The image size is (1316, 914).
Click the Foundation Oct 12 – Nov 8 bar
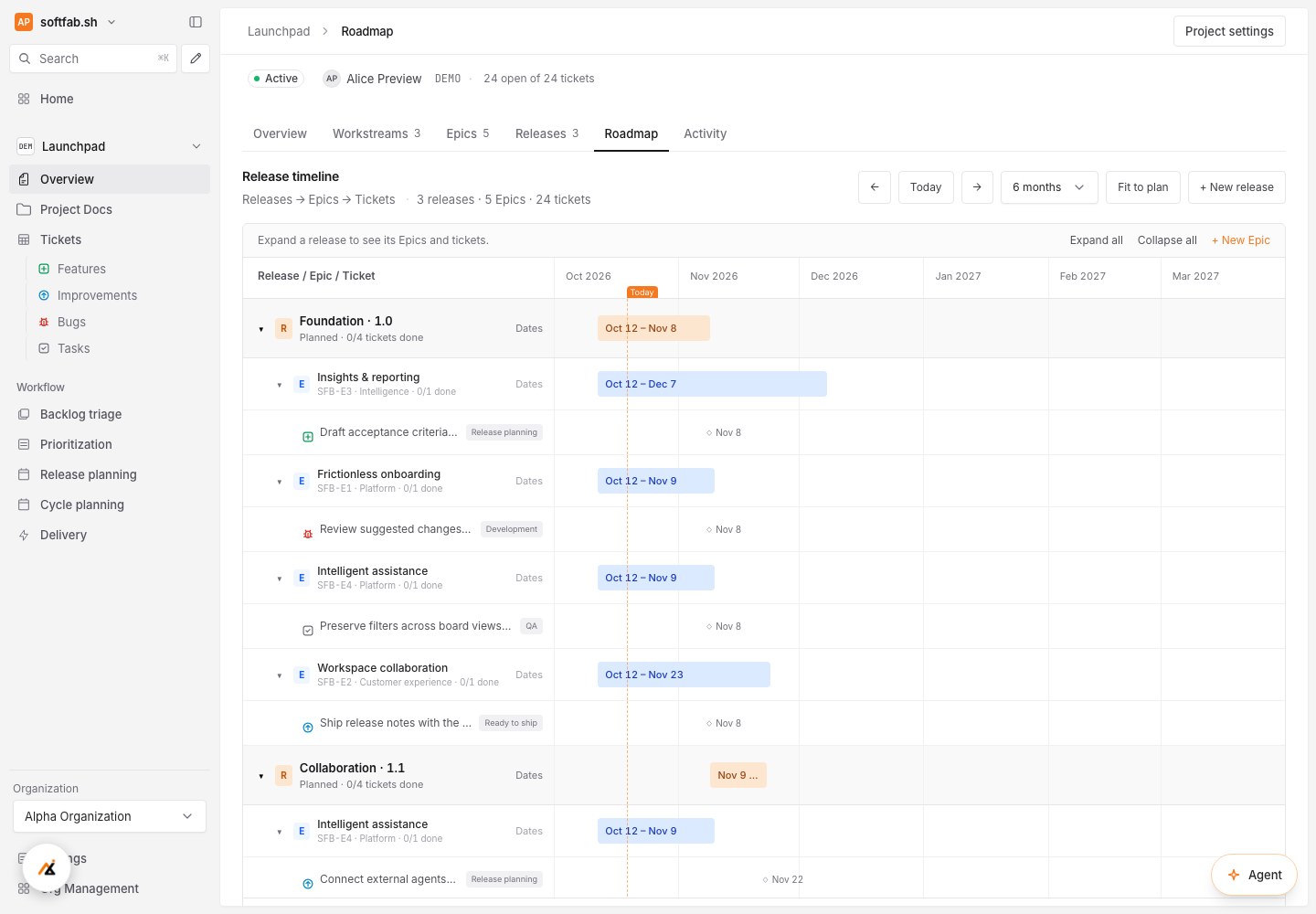[x=653, y=328]
